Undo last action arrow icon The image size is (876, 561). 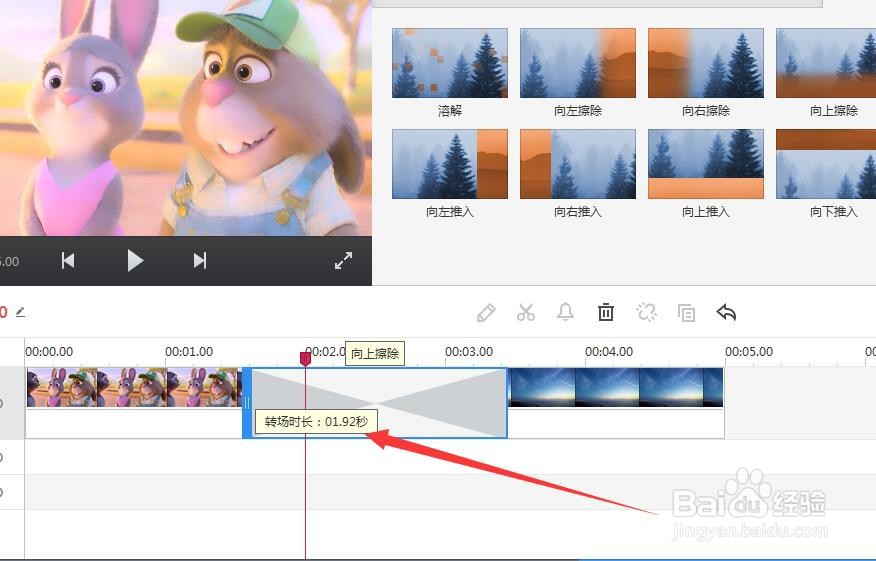[726, 312]
